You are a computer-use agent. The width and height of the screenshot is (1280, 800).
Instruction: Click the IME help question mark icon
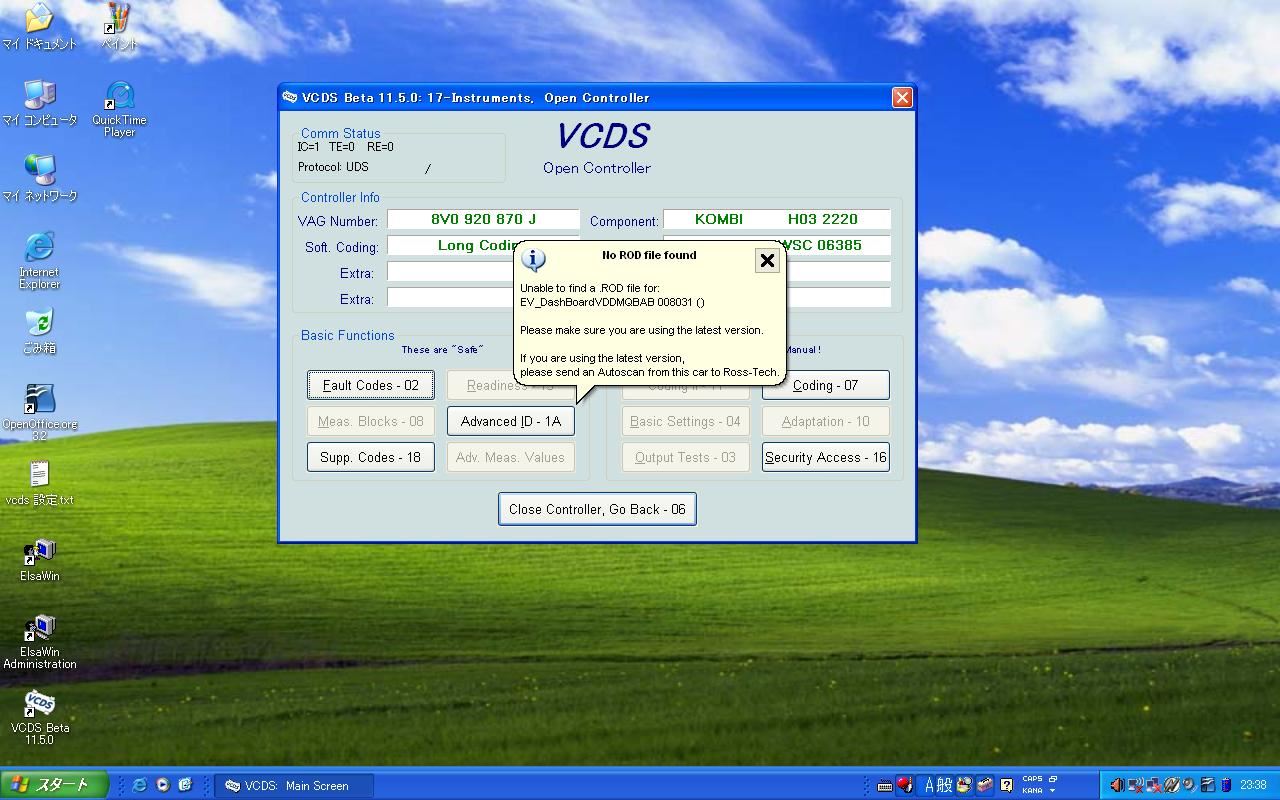[x=1006, y=785]
